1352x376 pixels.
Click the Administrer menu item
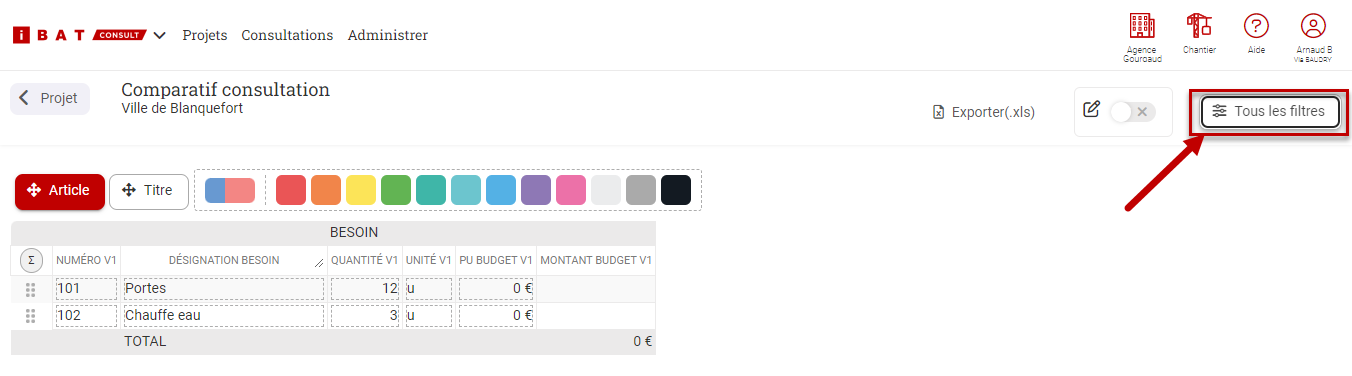388,35
